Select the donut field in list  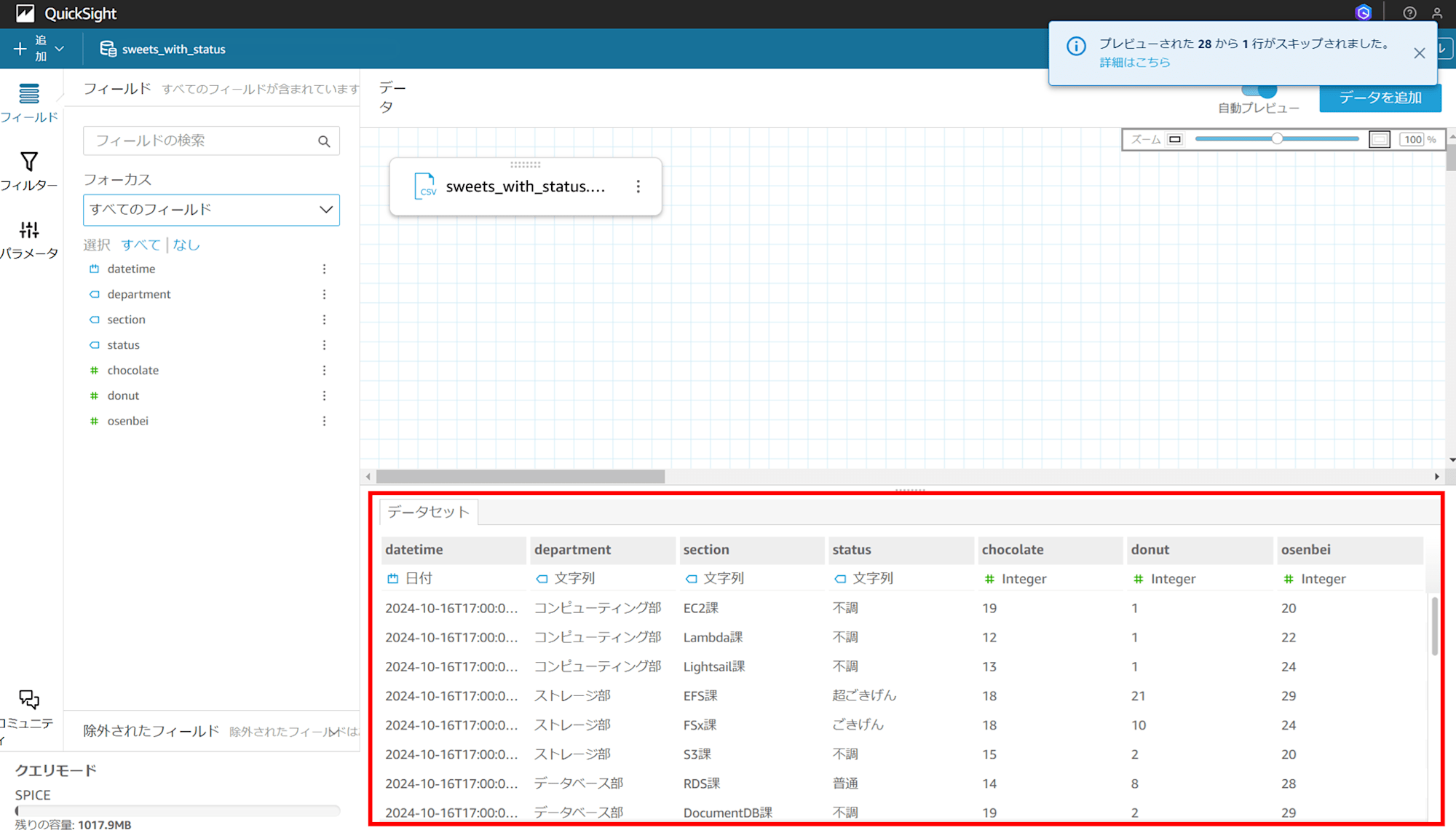pos(123,395)
